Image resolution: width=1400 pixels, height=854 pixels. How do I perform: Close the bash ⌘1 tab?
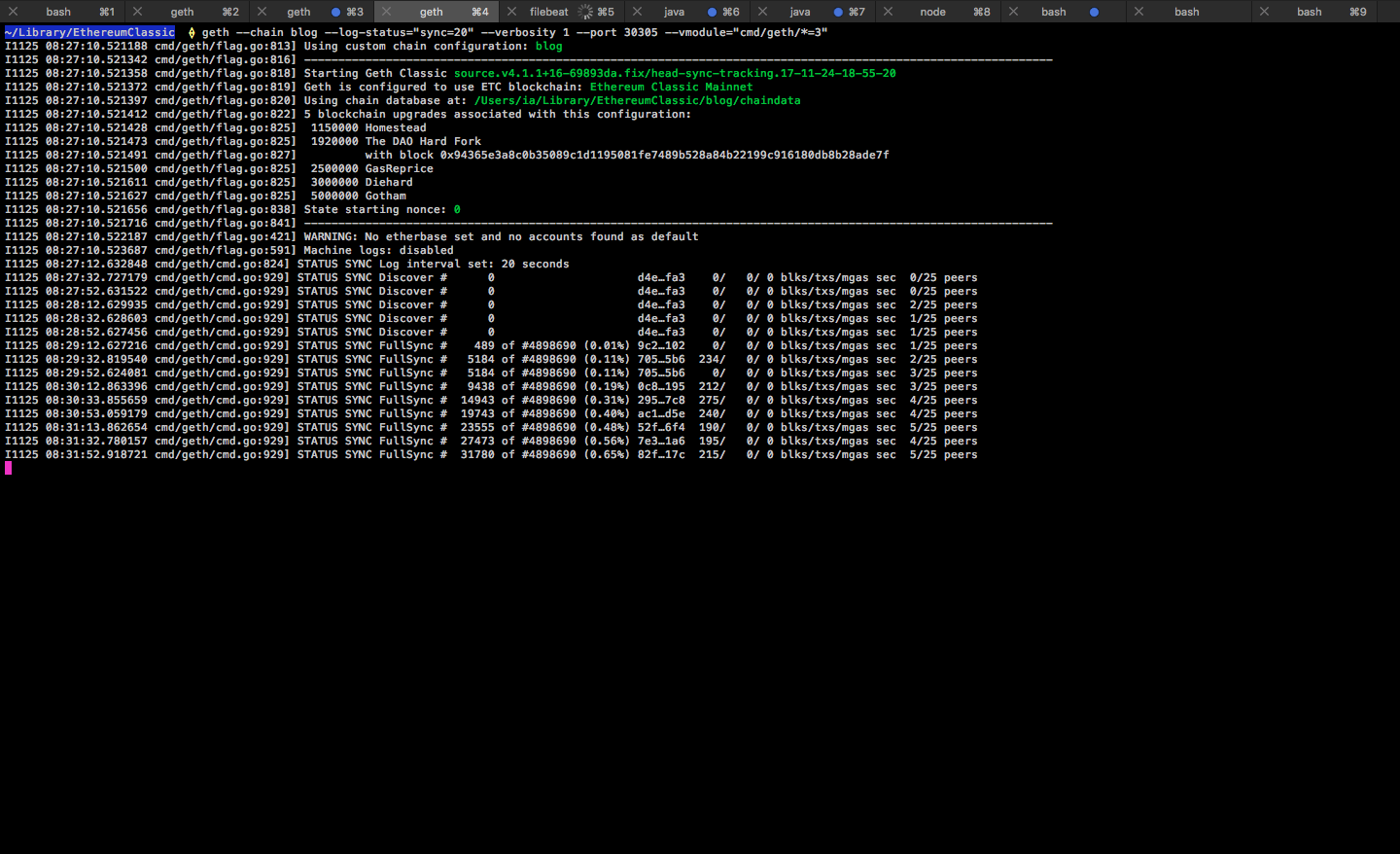click(14, 12)
